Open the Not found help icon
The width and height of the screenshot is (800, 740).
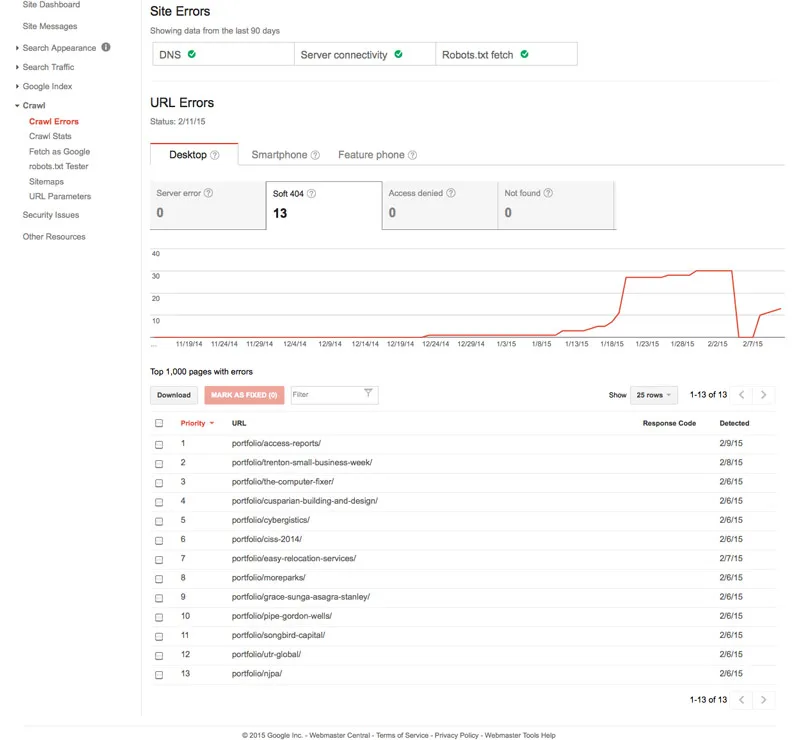point(548,193)
